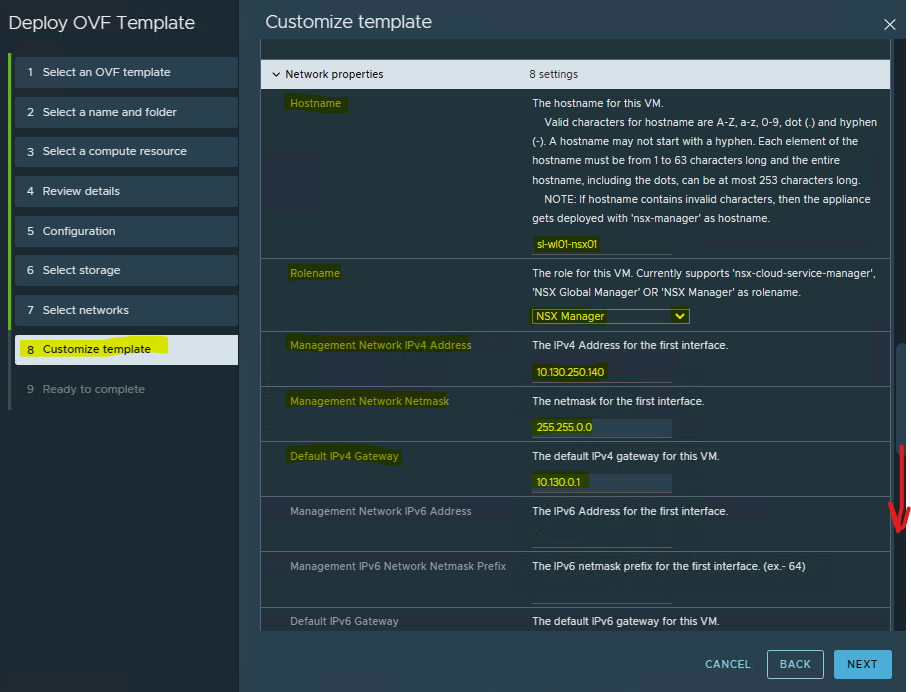The image size is (911, 692).
Task: Go to step 2 Select a name and folder
Action: tap(126, 112)
